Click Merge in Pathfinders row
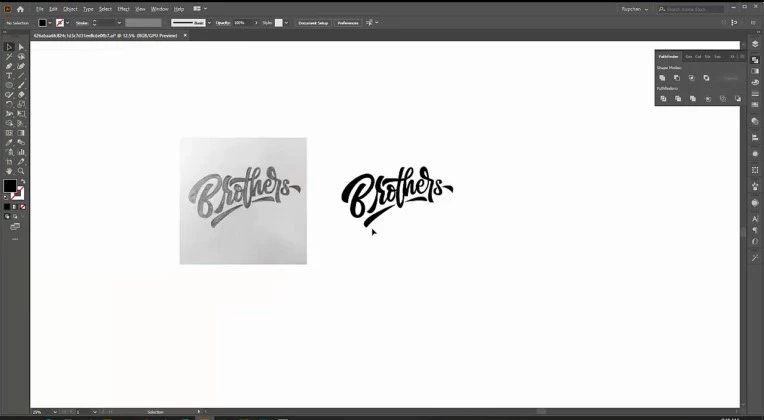The width and height of the screenshot is (764, 420). 692,98
